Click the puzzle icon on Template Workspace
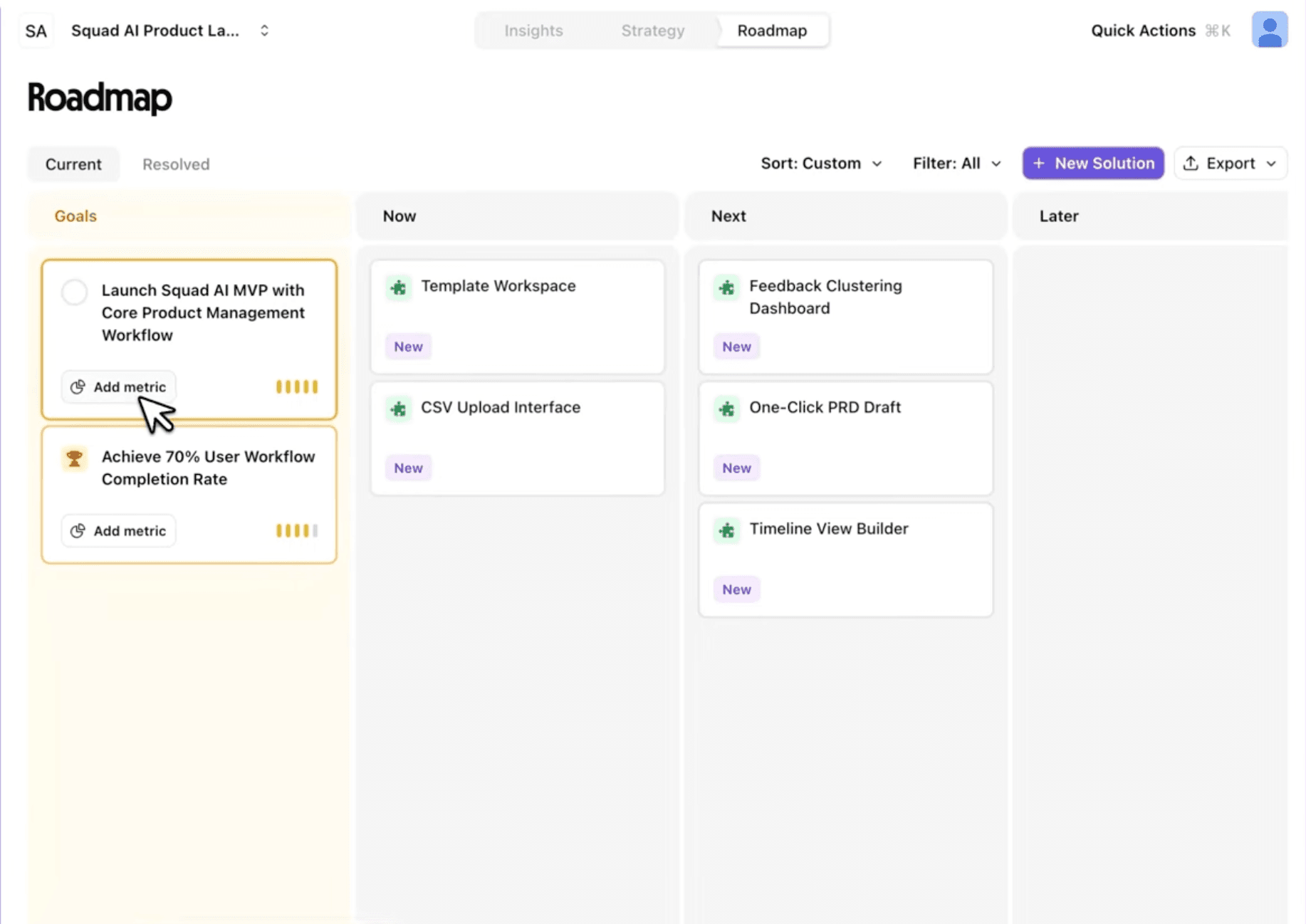 point(399,288)
